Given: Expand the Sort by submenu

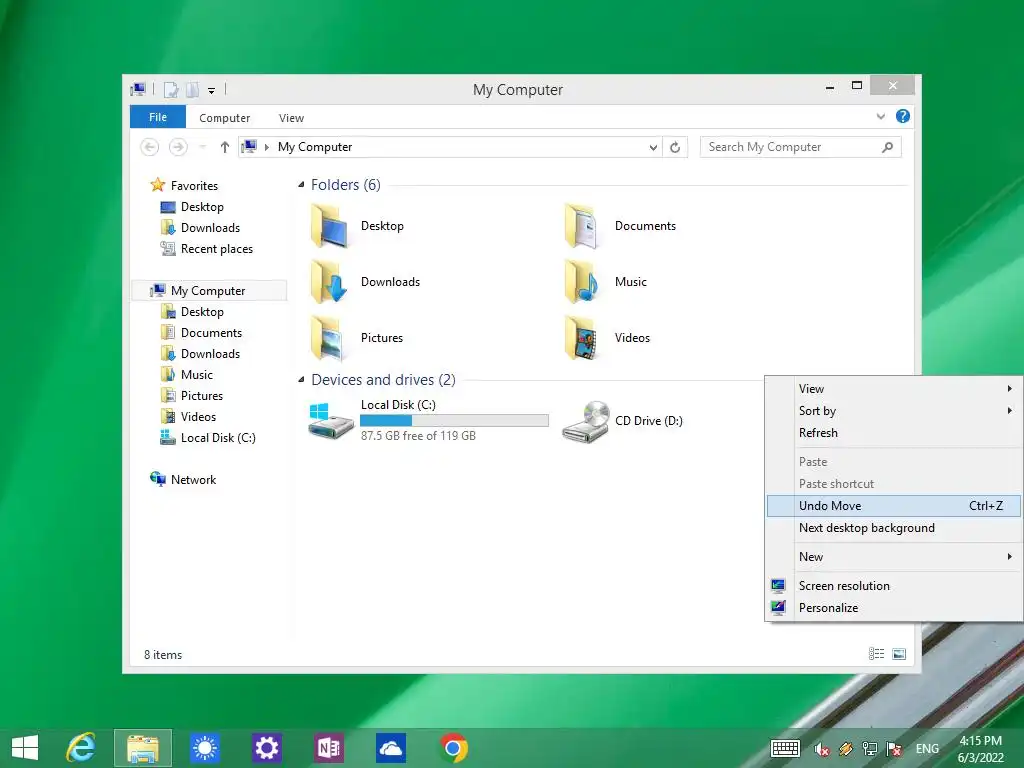Looking at the screenshot, I should click(1010, 411).
